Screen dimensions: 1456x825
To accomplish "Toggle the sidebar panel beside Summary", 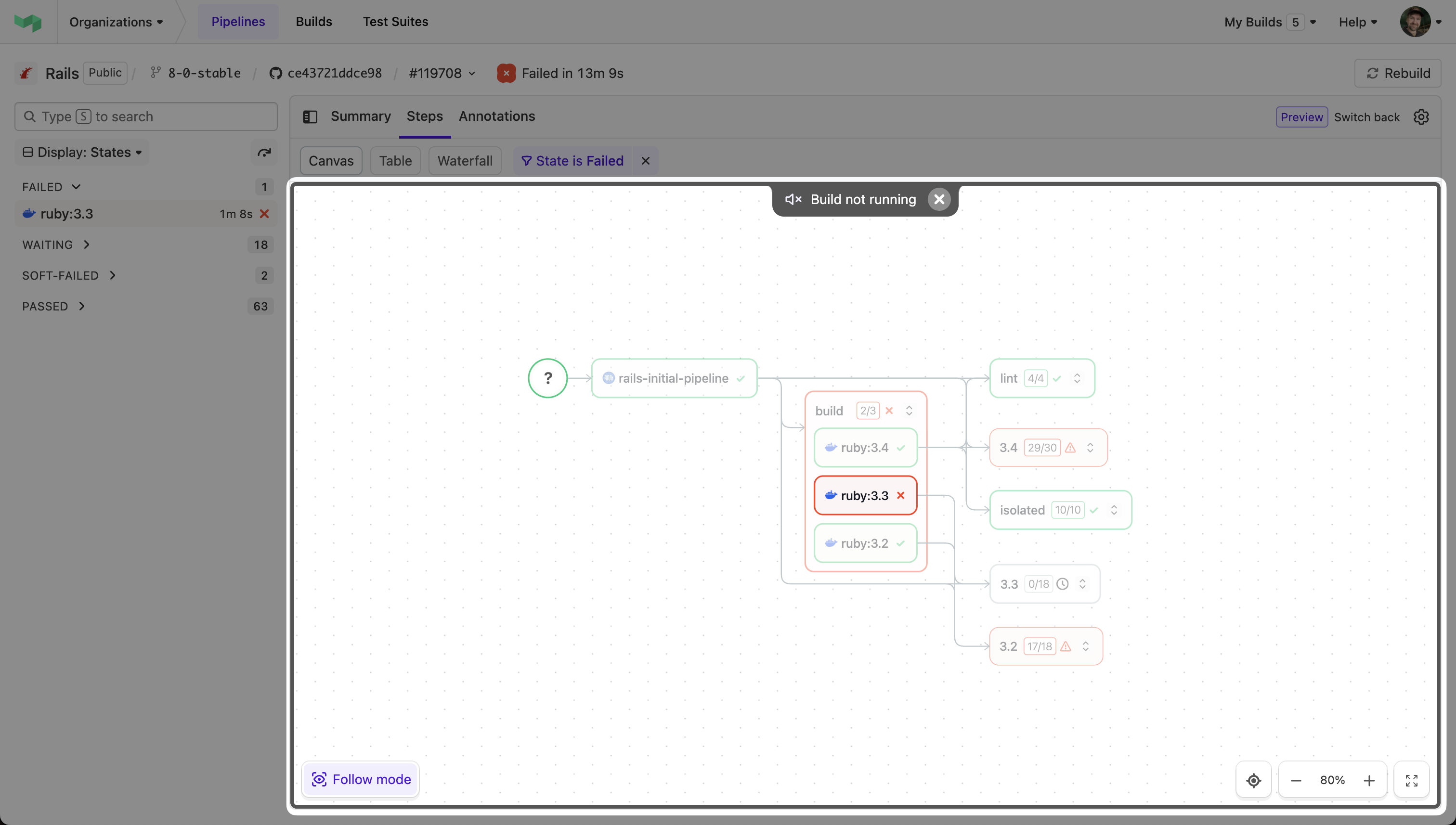I will [310, 117].
